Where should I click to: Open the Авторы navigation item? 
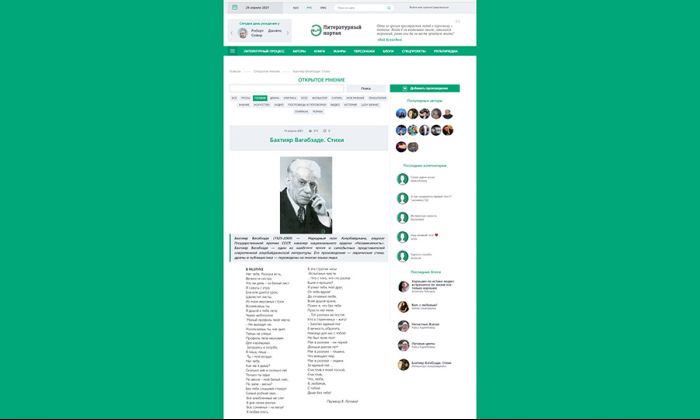tap(299, 51)
